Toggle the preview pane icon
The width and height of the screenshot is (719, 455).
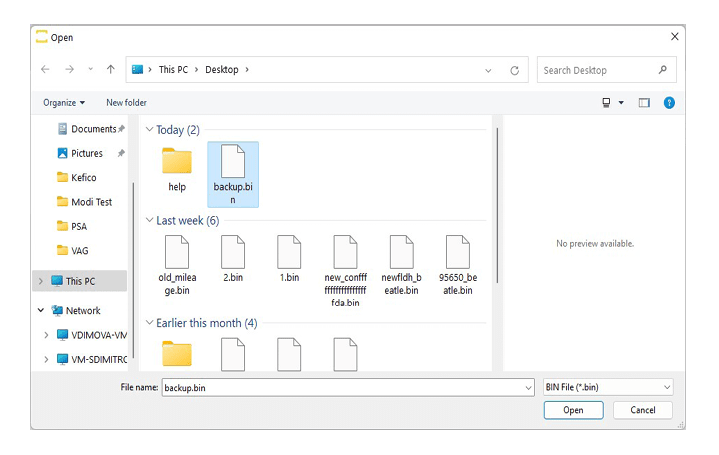(644, 102)
